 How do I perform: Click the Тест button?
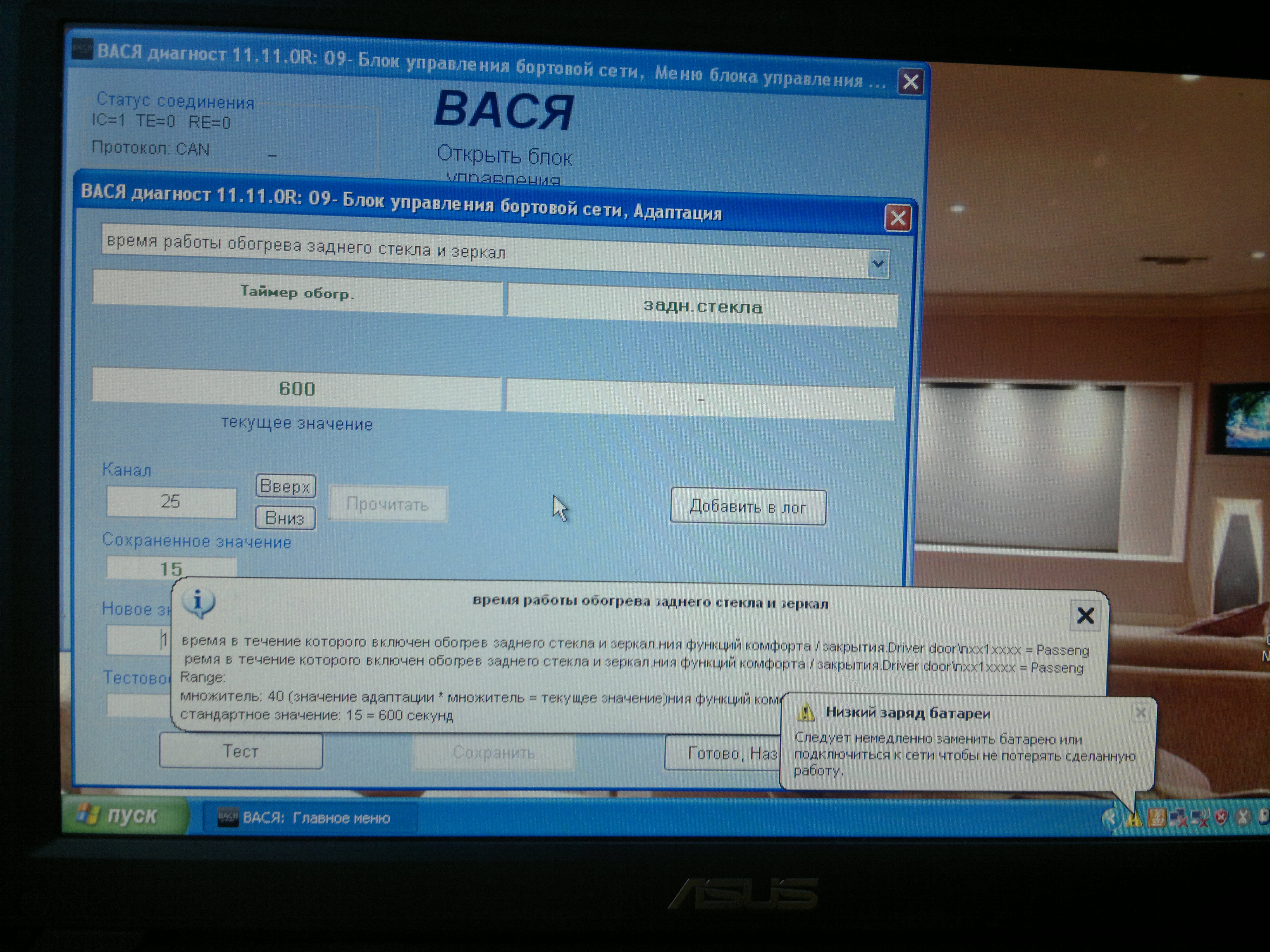pyautogui.click(x=241, y=750)
